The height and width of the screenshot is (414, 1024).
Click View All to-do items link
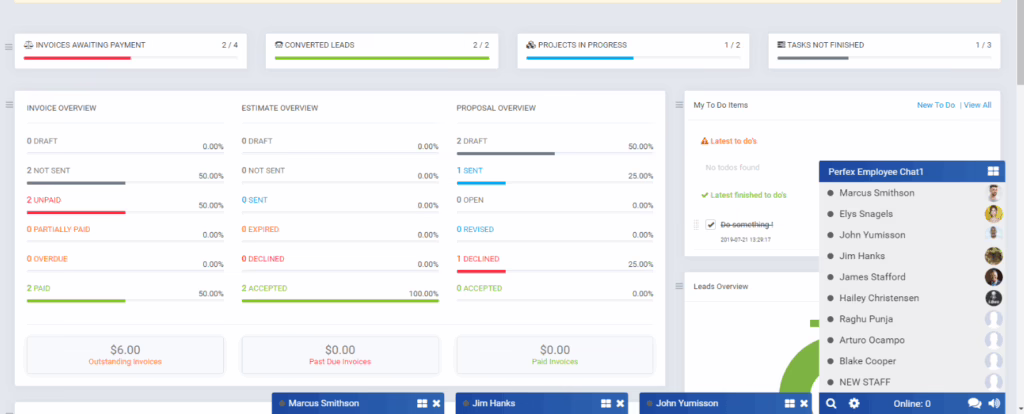[x=976, y=105]
